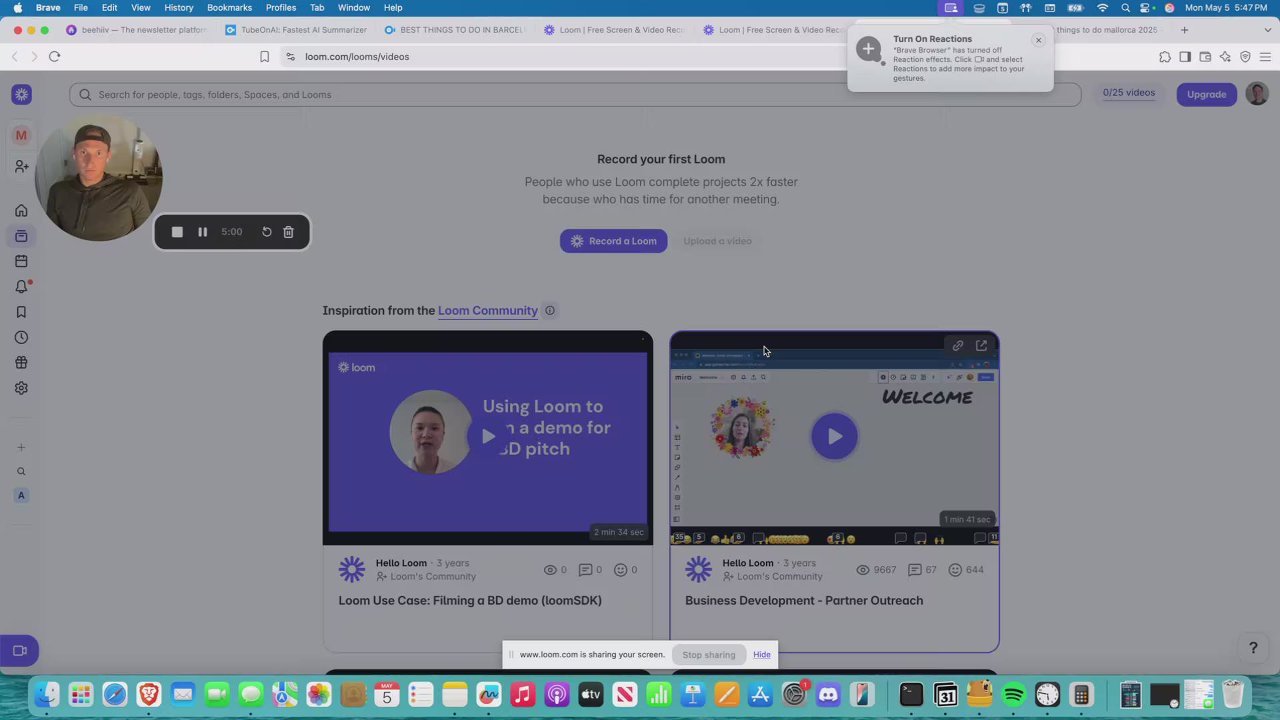This screenshot has width=1280, height=720.
Task: Stop the Loom recording
Action: click(x=177, y=232)
